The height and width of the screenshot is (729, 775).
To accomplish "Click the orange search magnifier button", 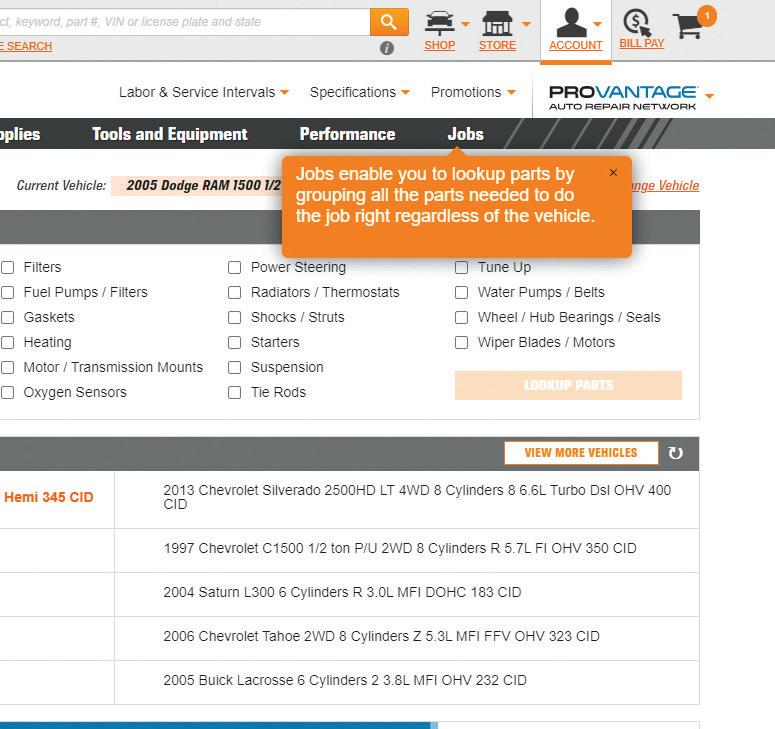I will [389, 22].
